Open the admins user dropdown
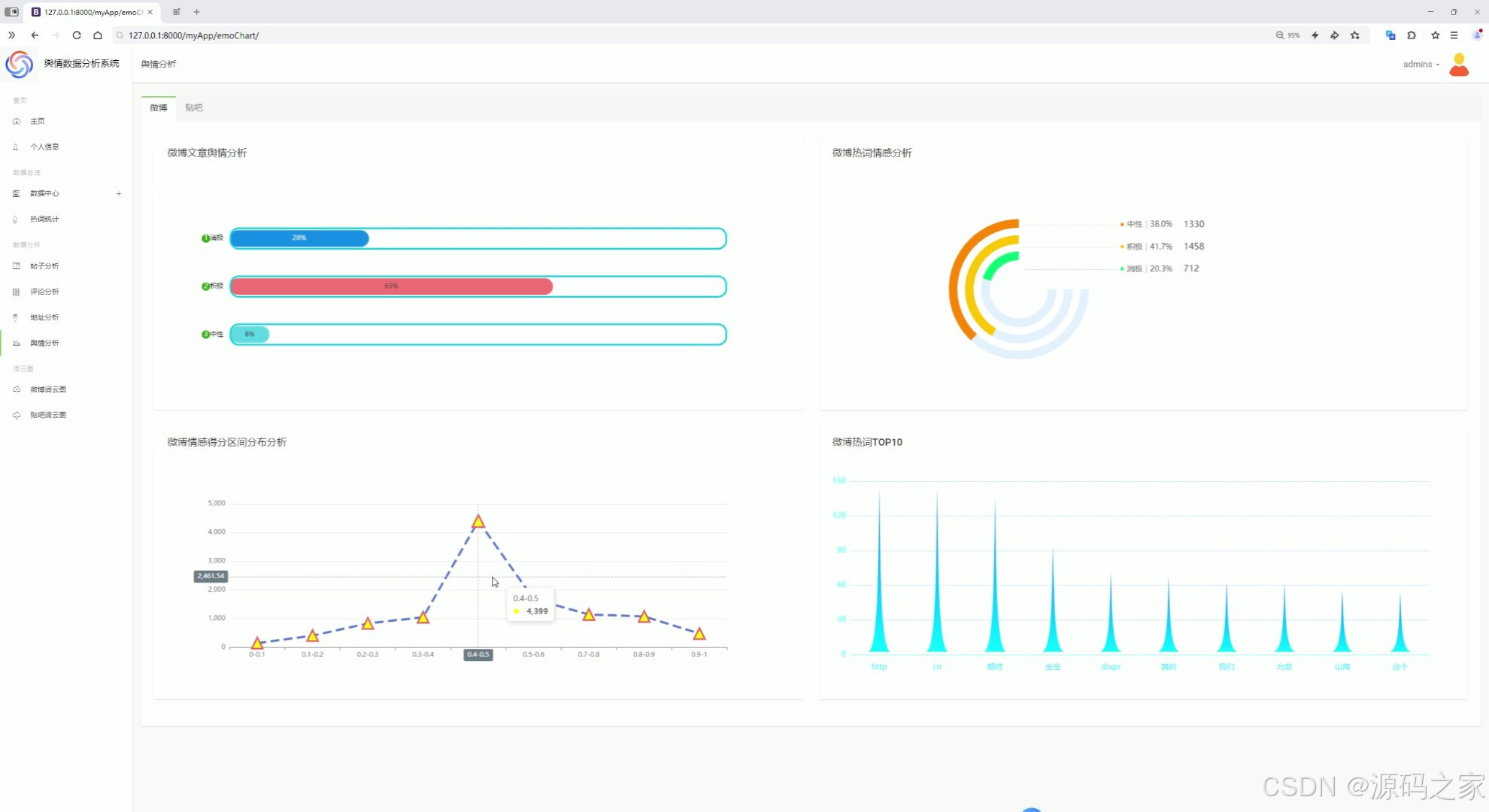The height and width of the screenshot is (812, 1489). coord(1420,65)
